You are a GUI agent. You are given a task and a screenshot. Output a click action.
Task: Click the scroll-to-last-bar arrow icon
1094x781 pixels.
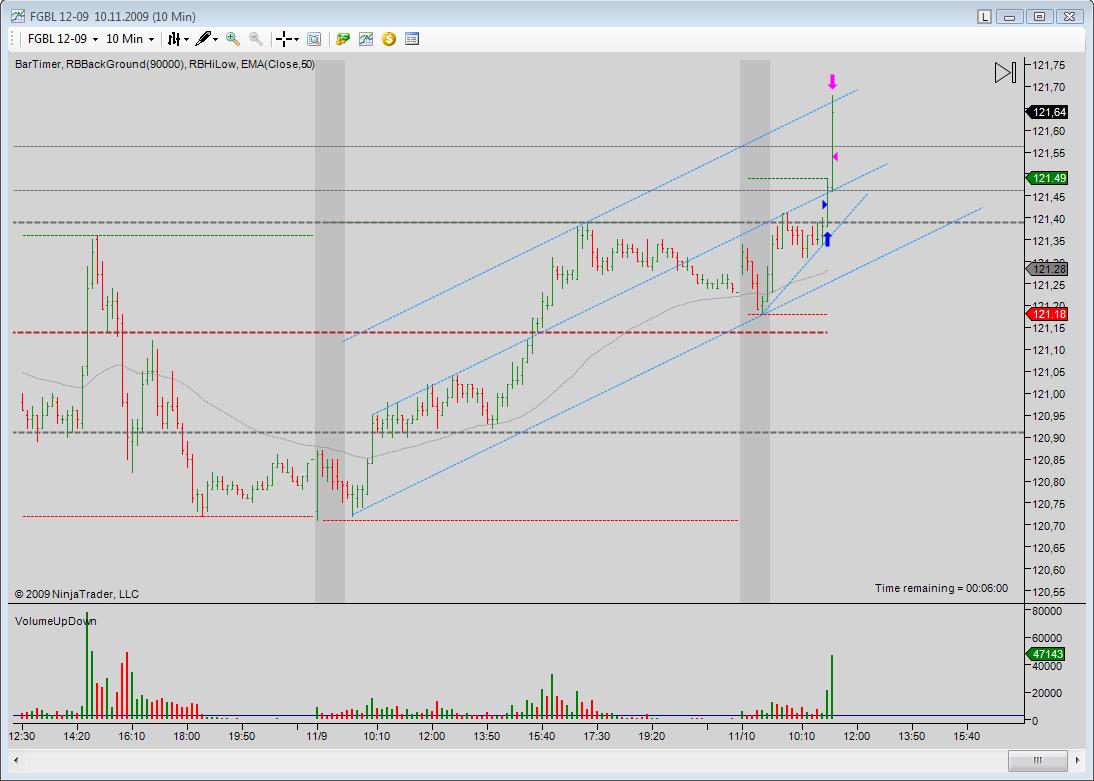pos(1005,72)
